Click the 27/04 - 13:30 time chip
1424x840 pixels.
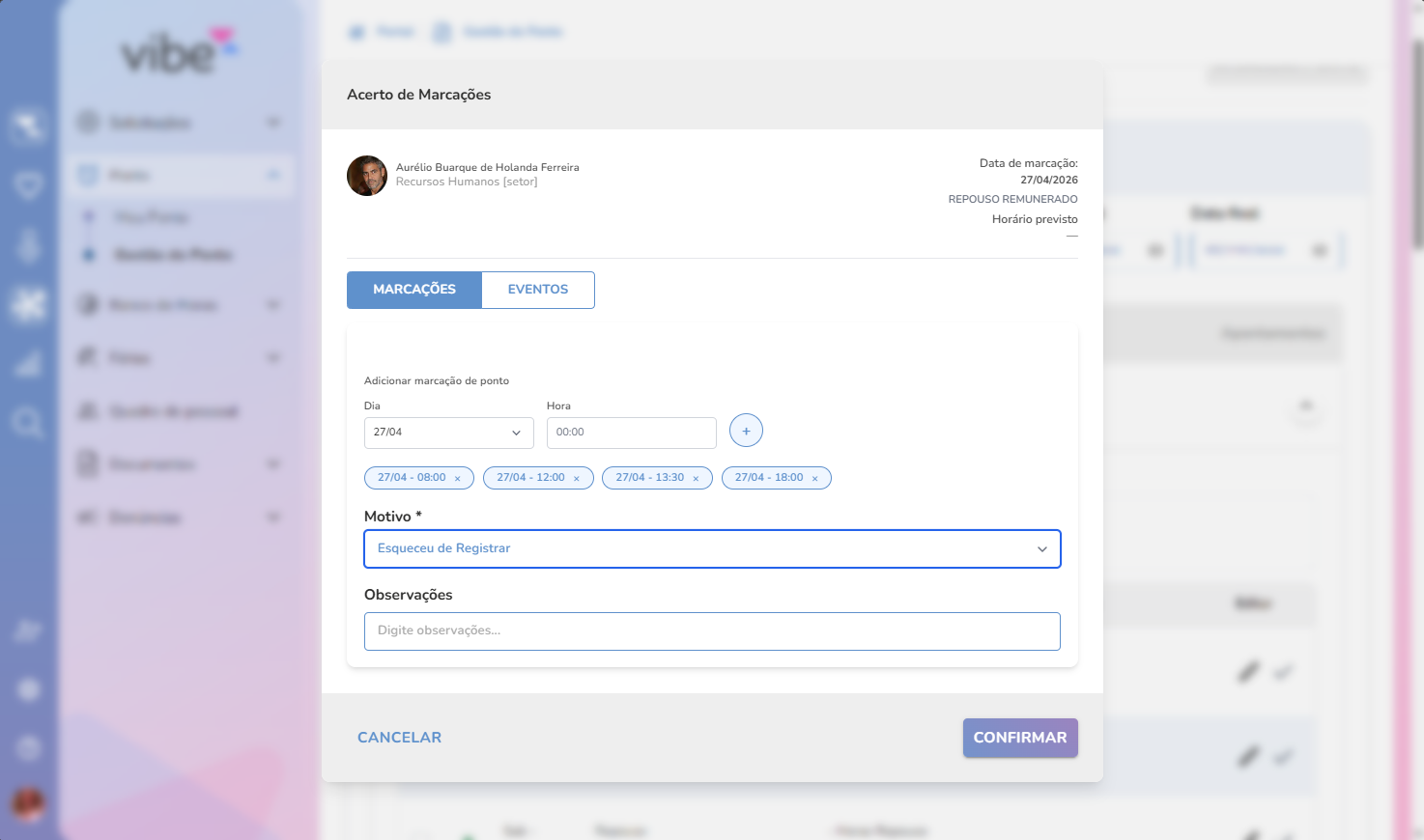point(649,478)
